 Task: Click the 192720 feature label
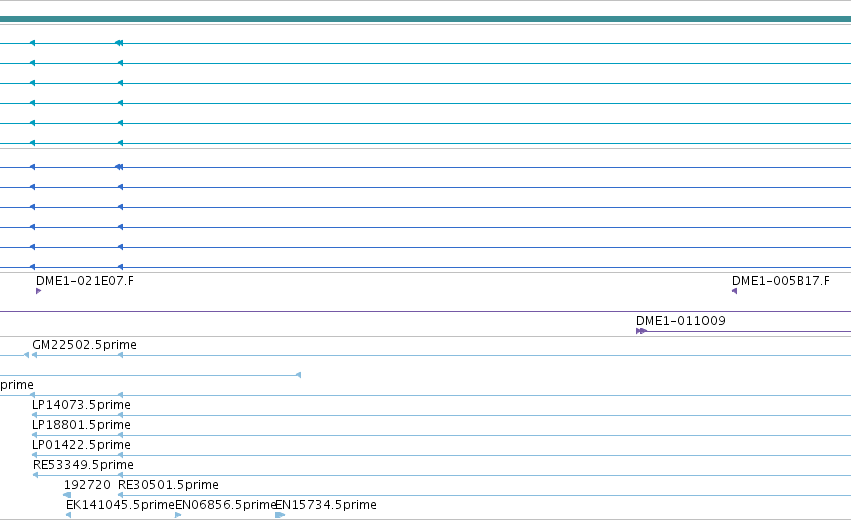pyautogui.click(x=87, y=485)
